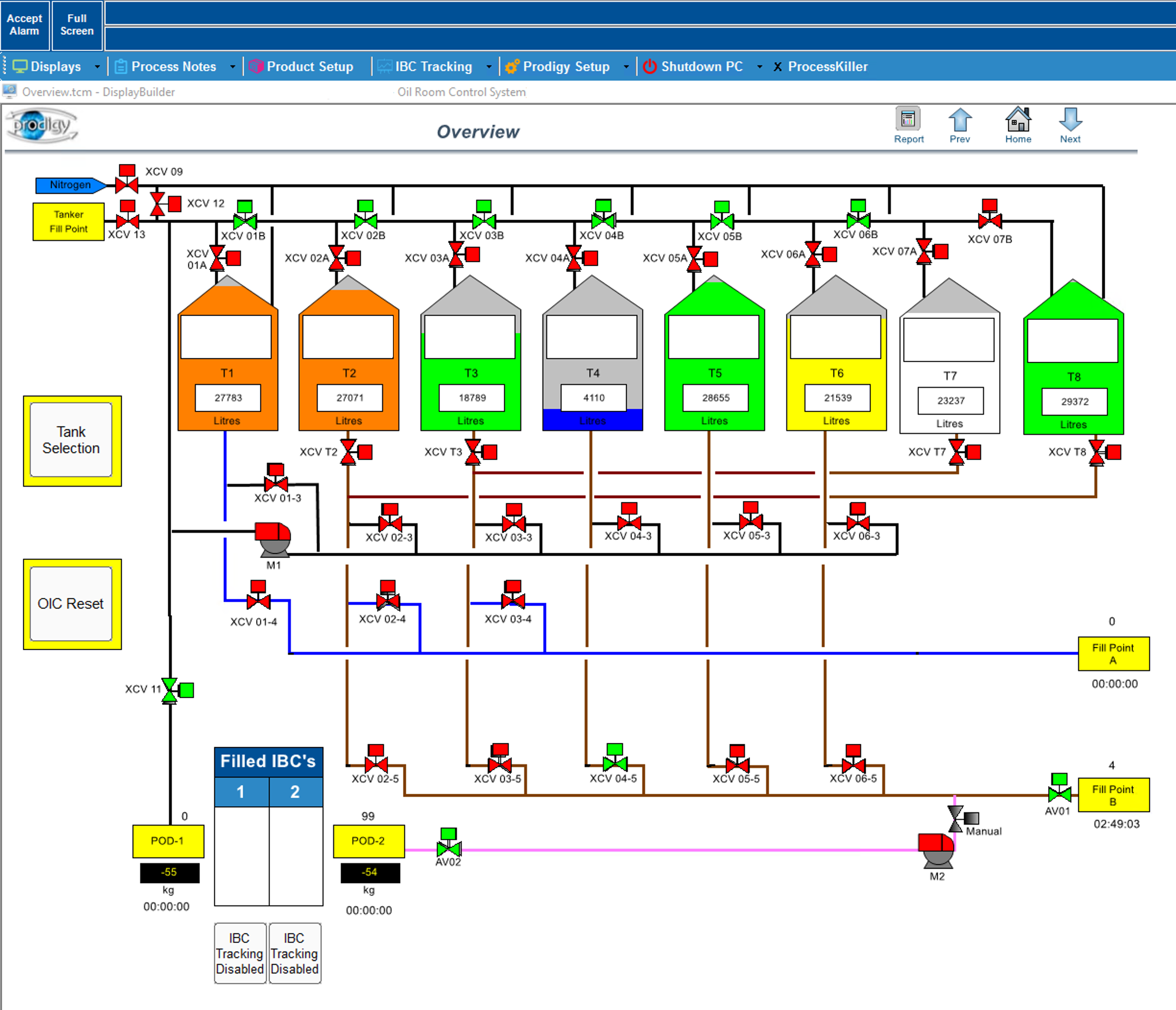The image size is (1176, 1010).
Task: Expand the Displays menu arrow
Action: [97, 67]
